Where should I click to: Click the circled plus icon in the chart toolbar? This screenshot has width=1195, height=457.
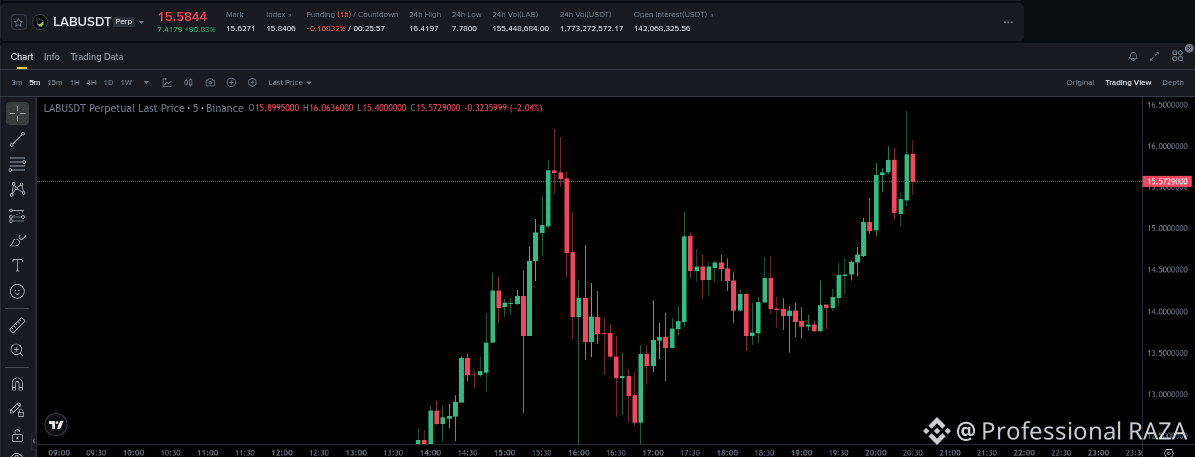tap(232, 82)
